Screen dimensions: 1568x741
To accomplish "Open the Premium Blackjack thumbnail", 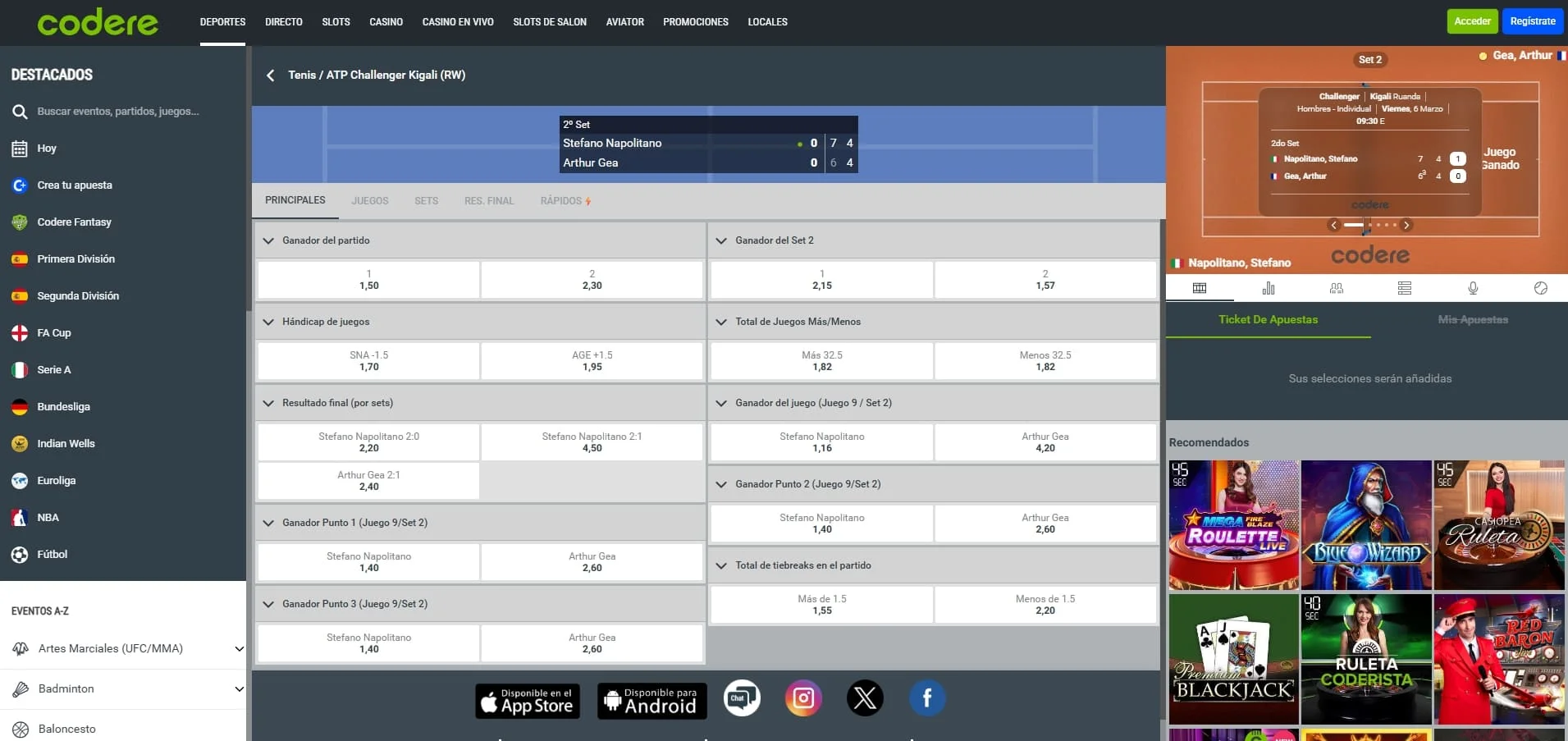I will tap(1234, 660).
